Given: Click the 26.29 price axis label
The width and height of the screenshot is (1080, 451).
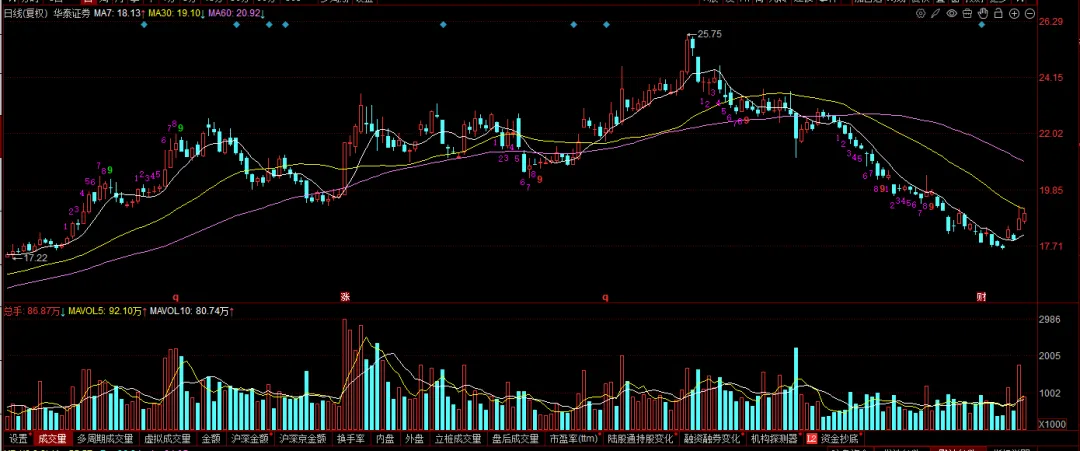Looking at the screenshot, I should [1050, 22].
